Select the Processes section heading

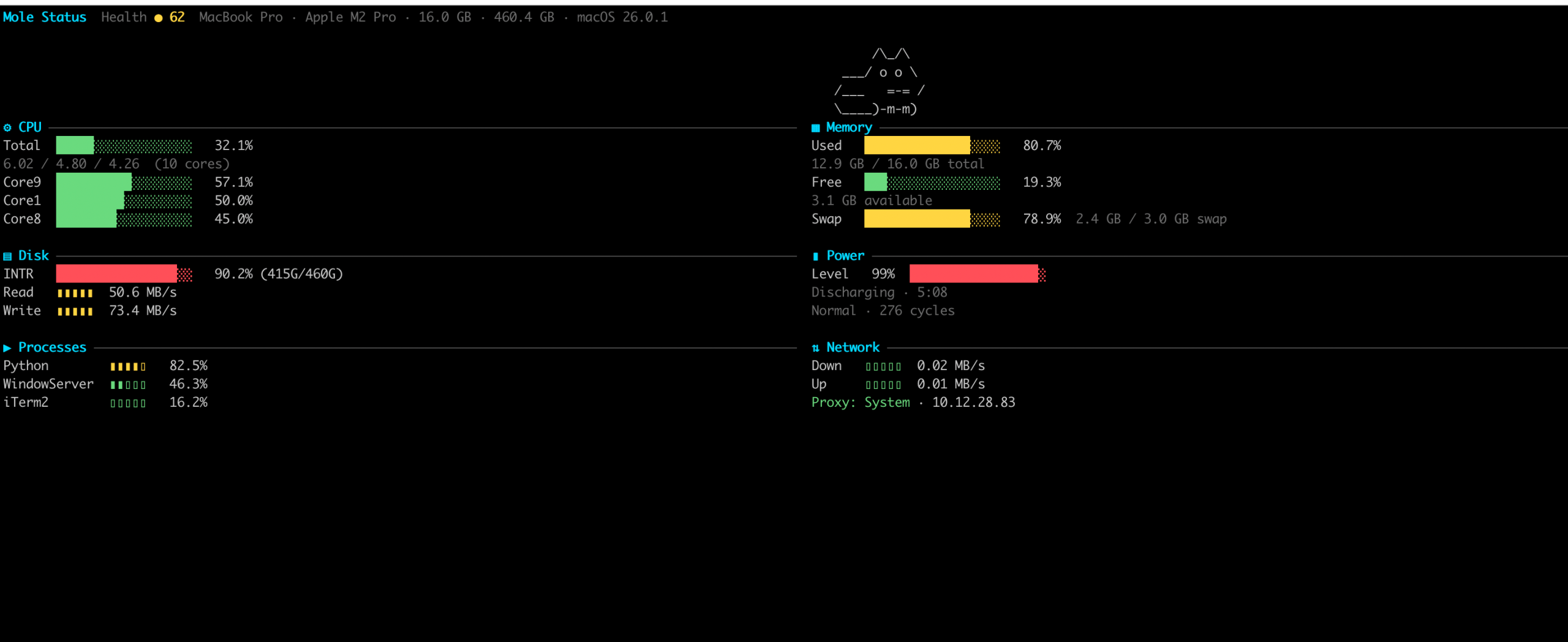[52, 347]
